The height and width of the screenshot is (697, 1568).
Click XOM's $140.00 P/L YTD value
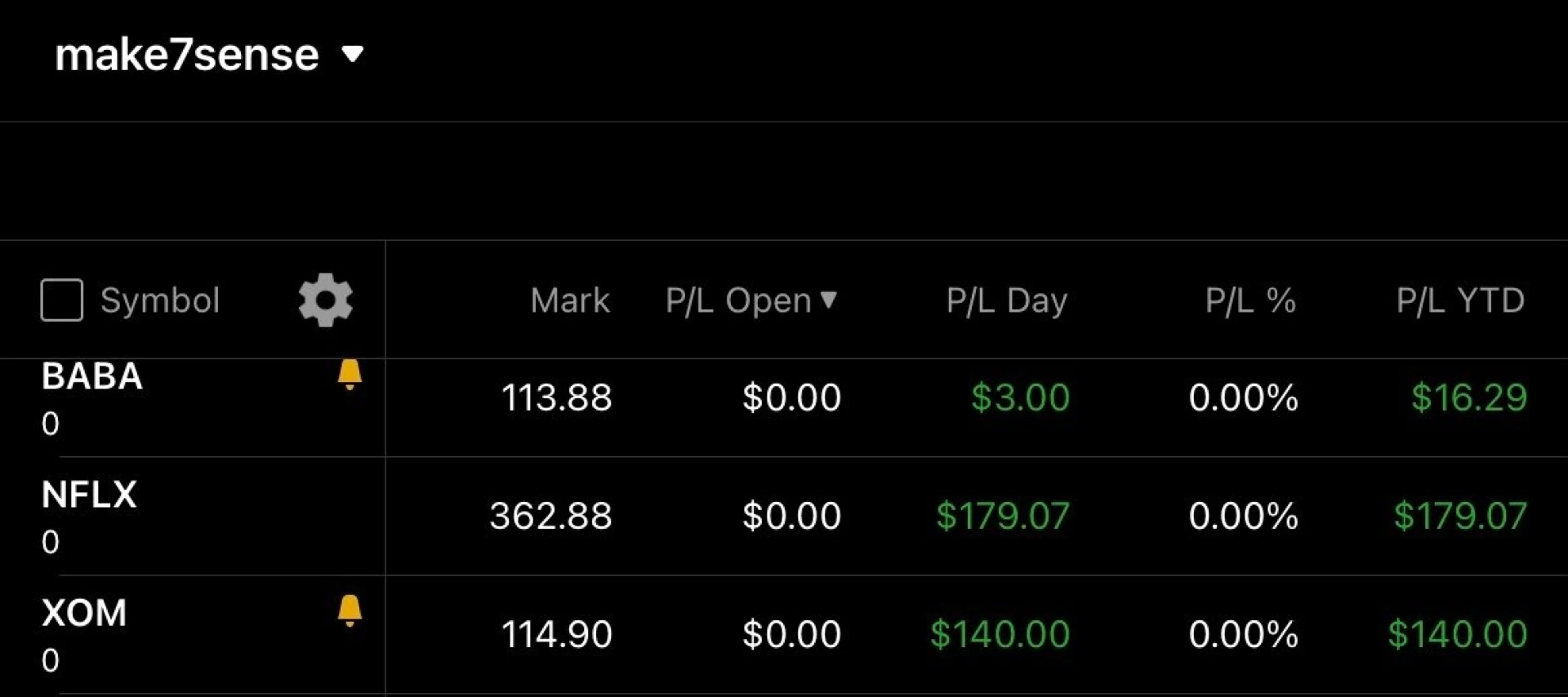[1455, 634]
